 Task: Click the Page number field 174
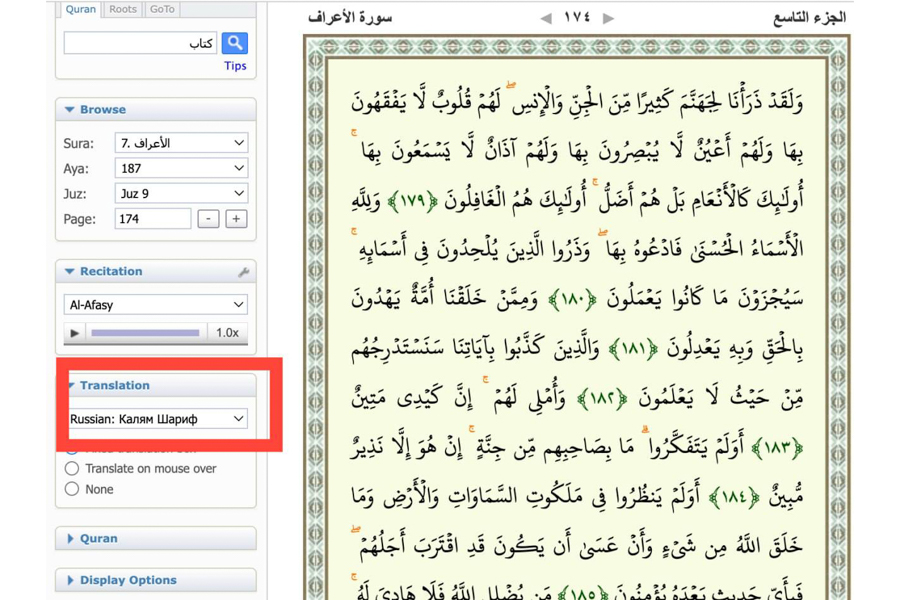pyautogui.click(x=153, y=219)
